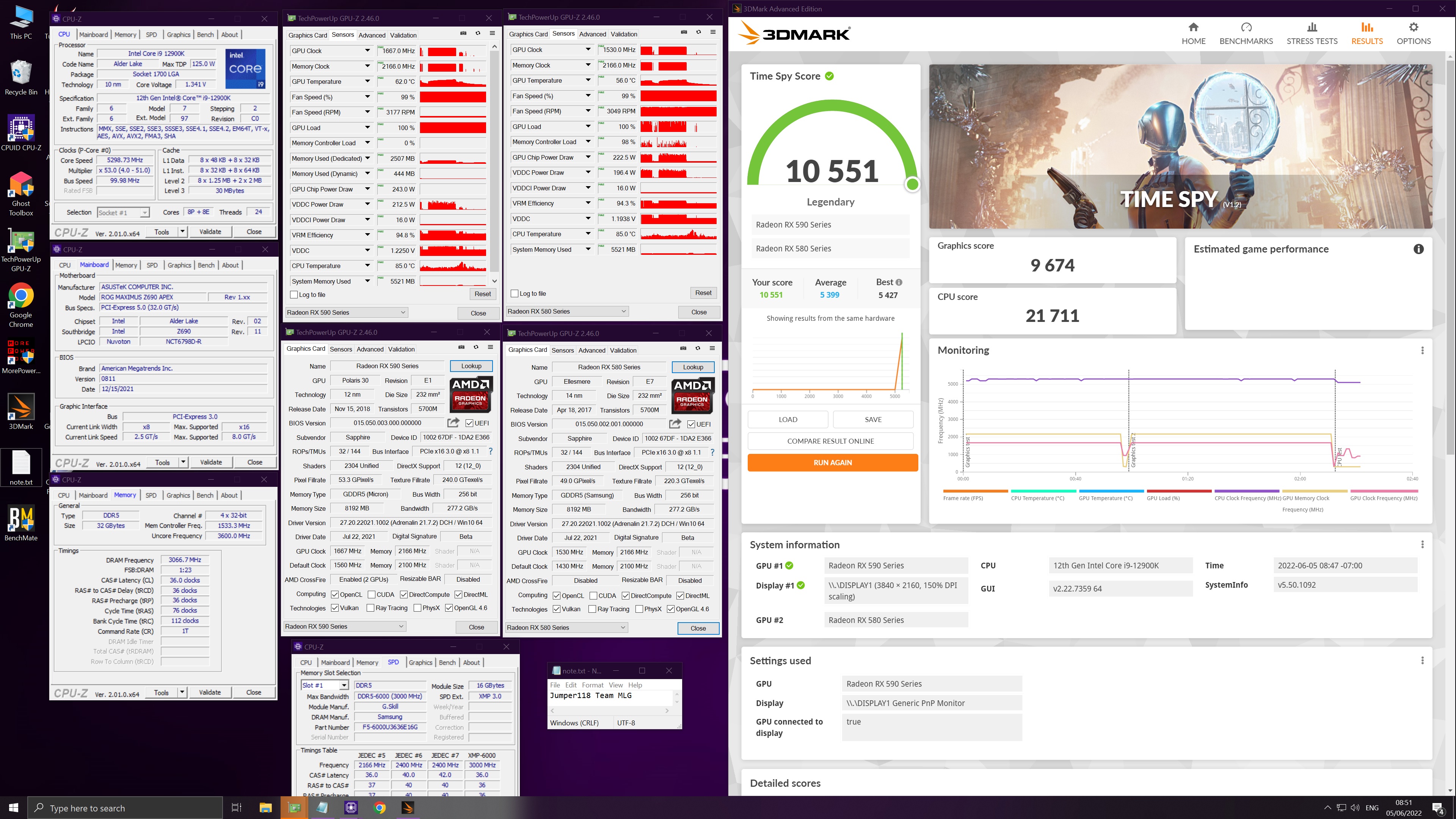Expand GPU Clock sensor dropdown in RX 590 Sensors

[367, 51]
